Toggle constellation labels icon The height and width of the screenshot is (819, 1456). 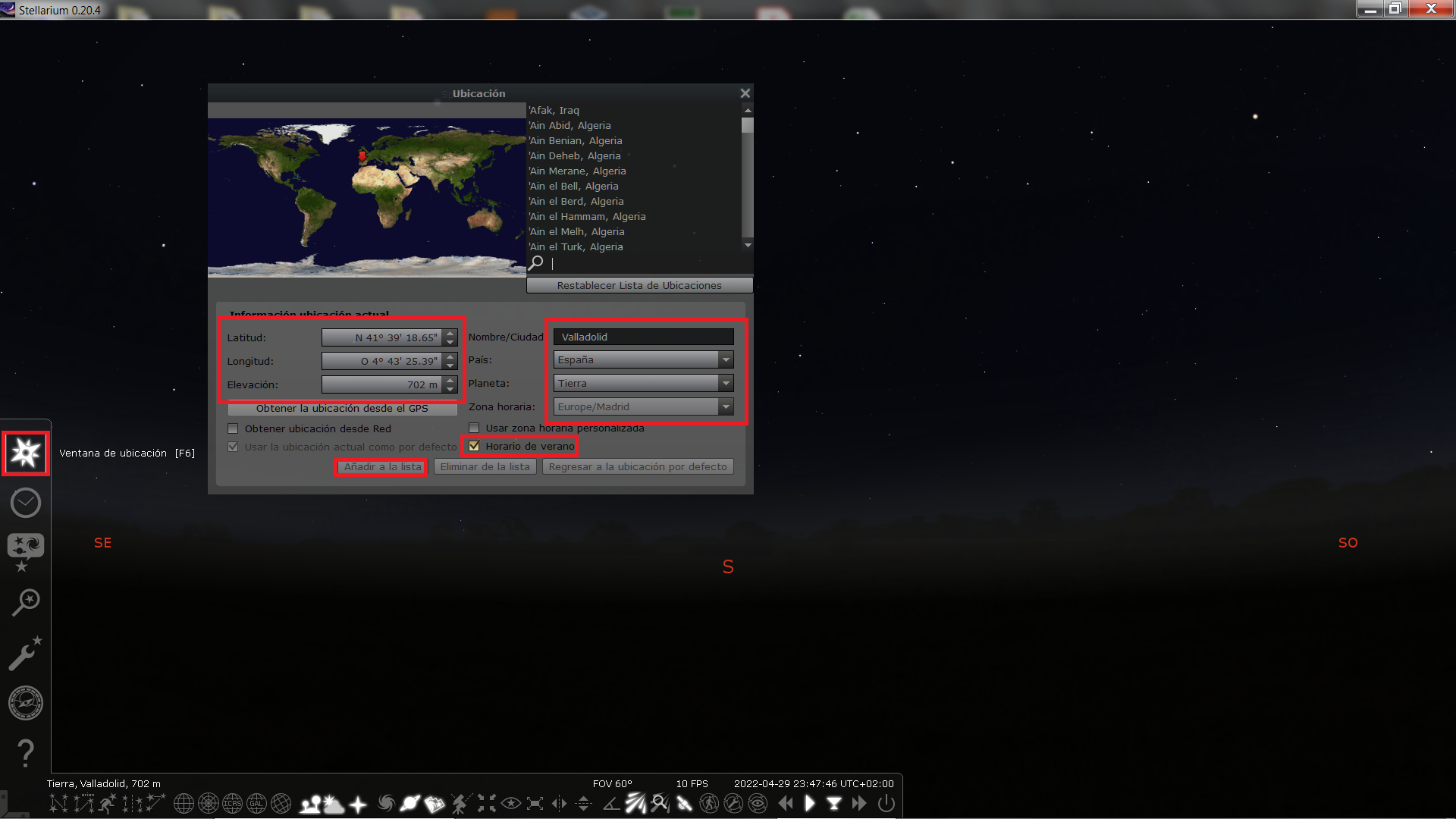point(83,803)
